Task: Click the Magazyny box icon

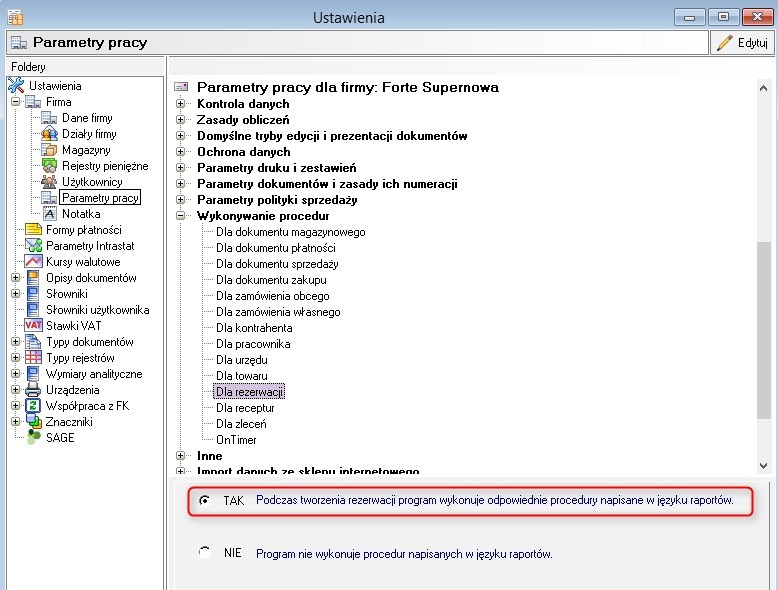Action: pos(49,150)
